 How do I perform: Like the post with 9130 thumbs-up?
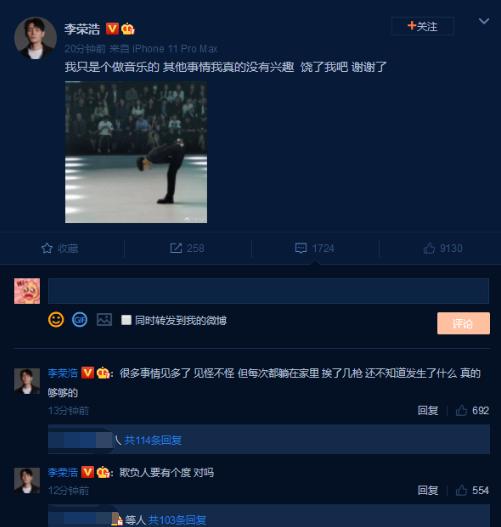click(x=429, y=248)
